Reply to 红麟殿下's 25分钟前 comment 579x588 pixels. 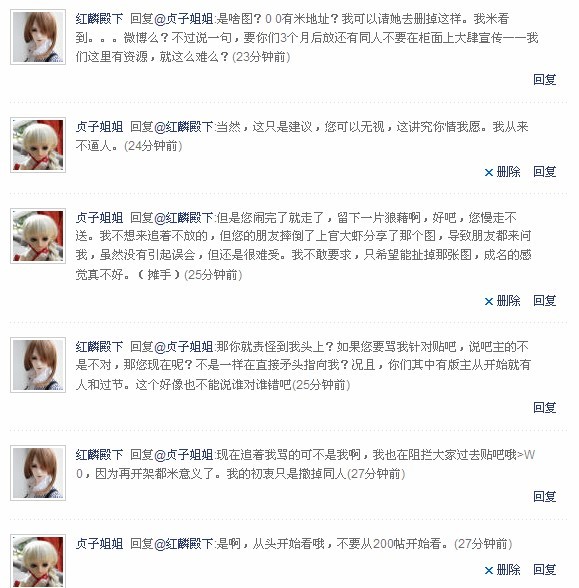tap(544, 408)
